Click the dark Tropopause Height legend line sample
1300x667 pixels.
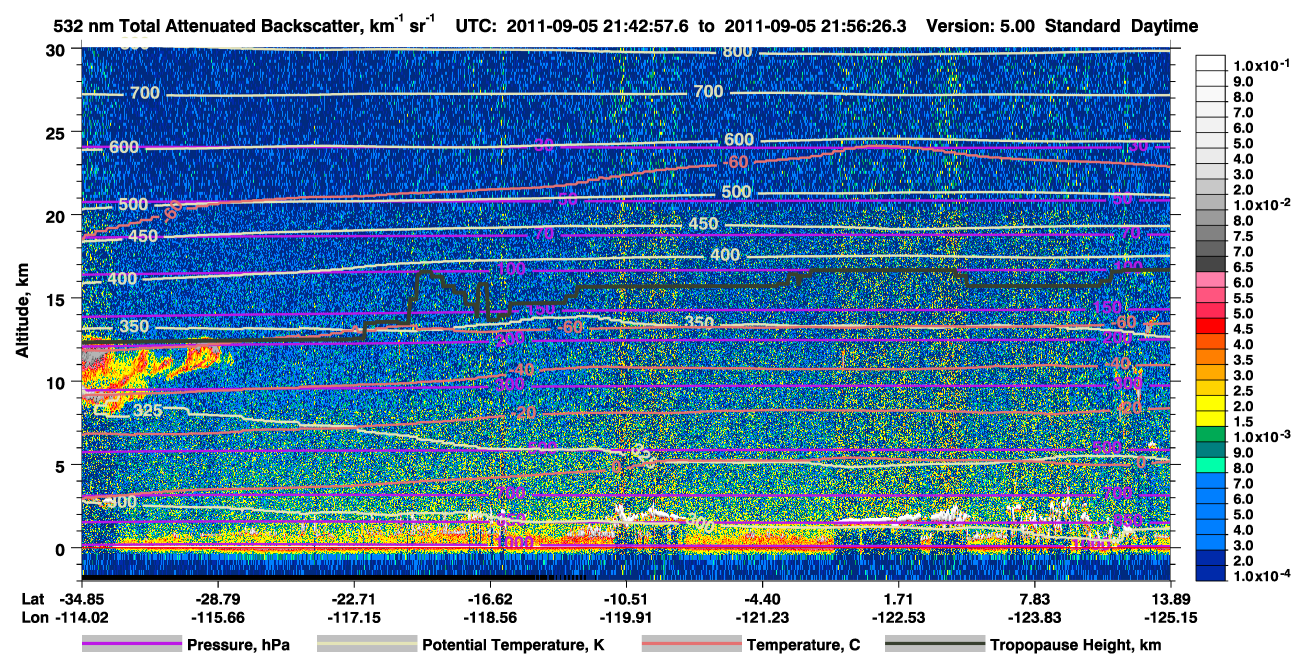[x=934, y=645]
